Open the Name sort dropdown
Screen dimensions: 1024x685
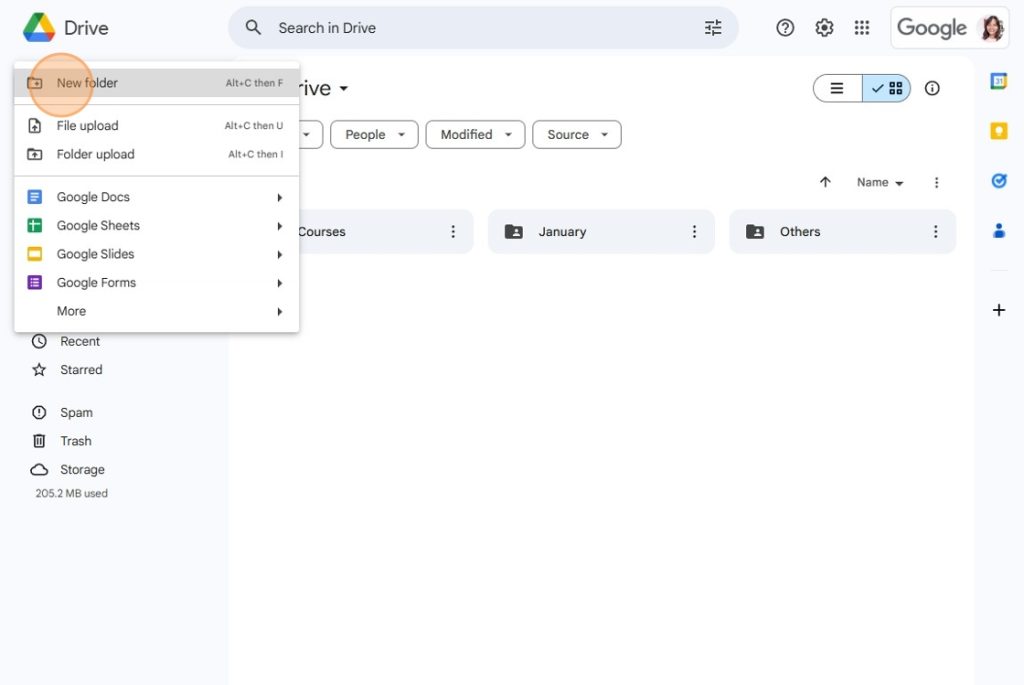click(x=880, y=182)
